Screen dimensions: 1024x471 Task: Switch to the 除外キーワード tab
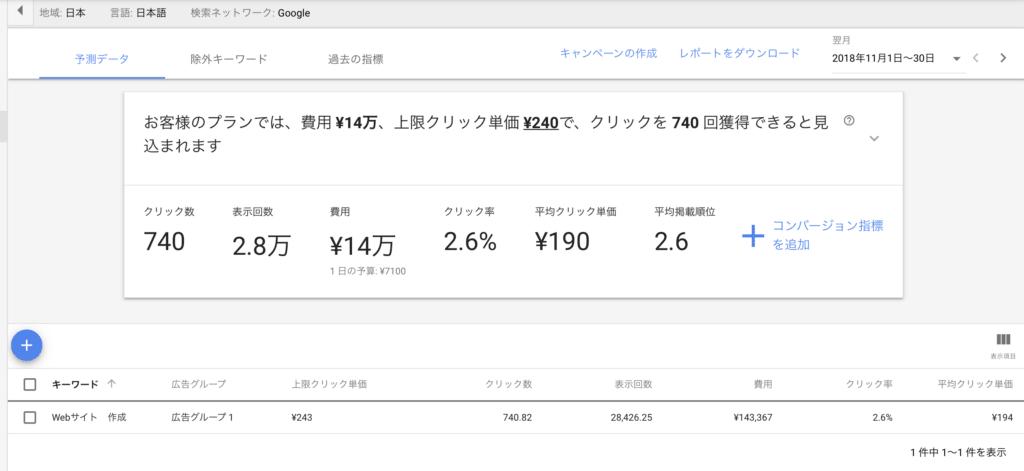click(x=229, y=59)
